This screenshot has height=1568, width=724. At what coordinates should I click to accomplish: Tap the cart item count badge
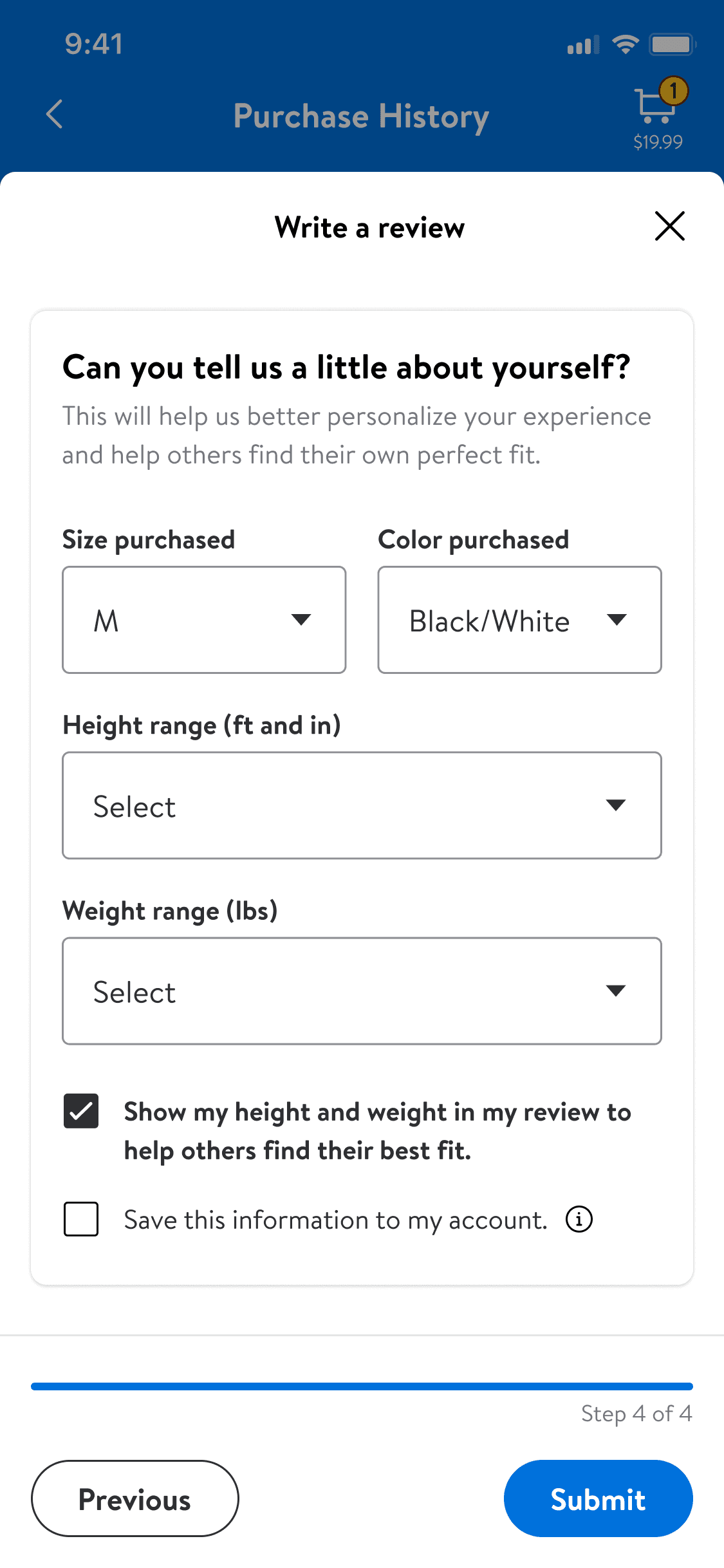click(674, 91)
